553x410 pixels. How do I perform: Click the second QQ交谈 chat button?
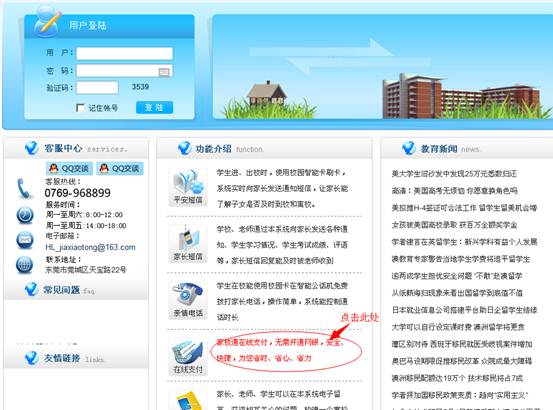(x=120, y=169)
